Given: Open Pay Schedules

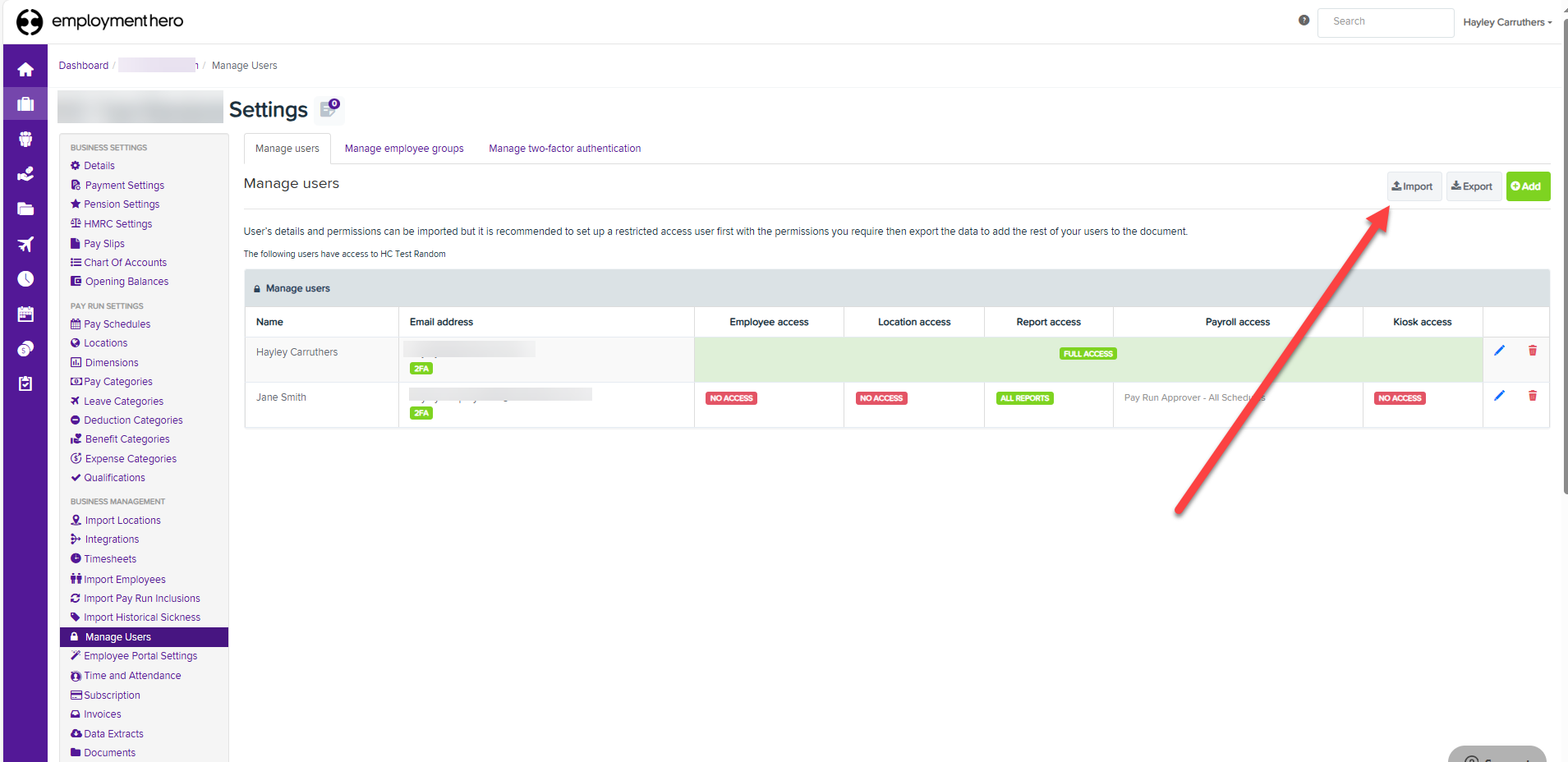Looking at the screenshot, I should [110, 324].
